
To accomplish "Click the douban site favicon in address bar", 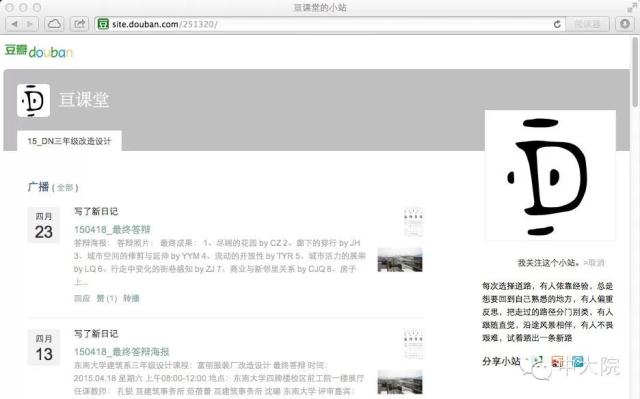I will 103,24.
